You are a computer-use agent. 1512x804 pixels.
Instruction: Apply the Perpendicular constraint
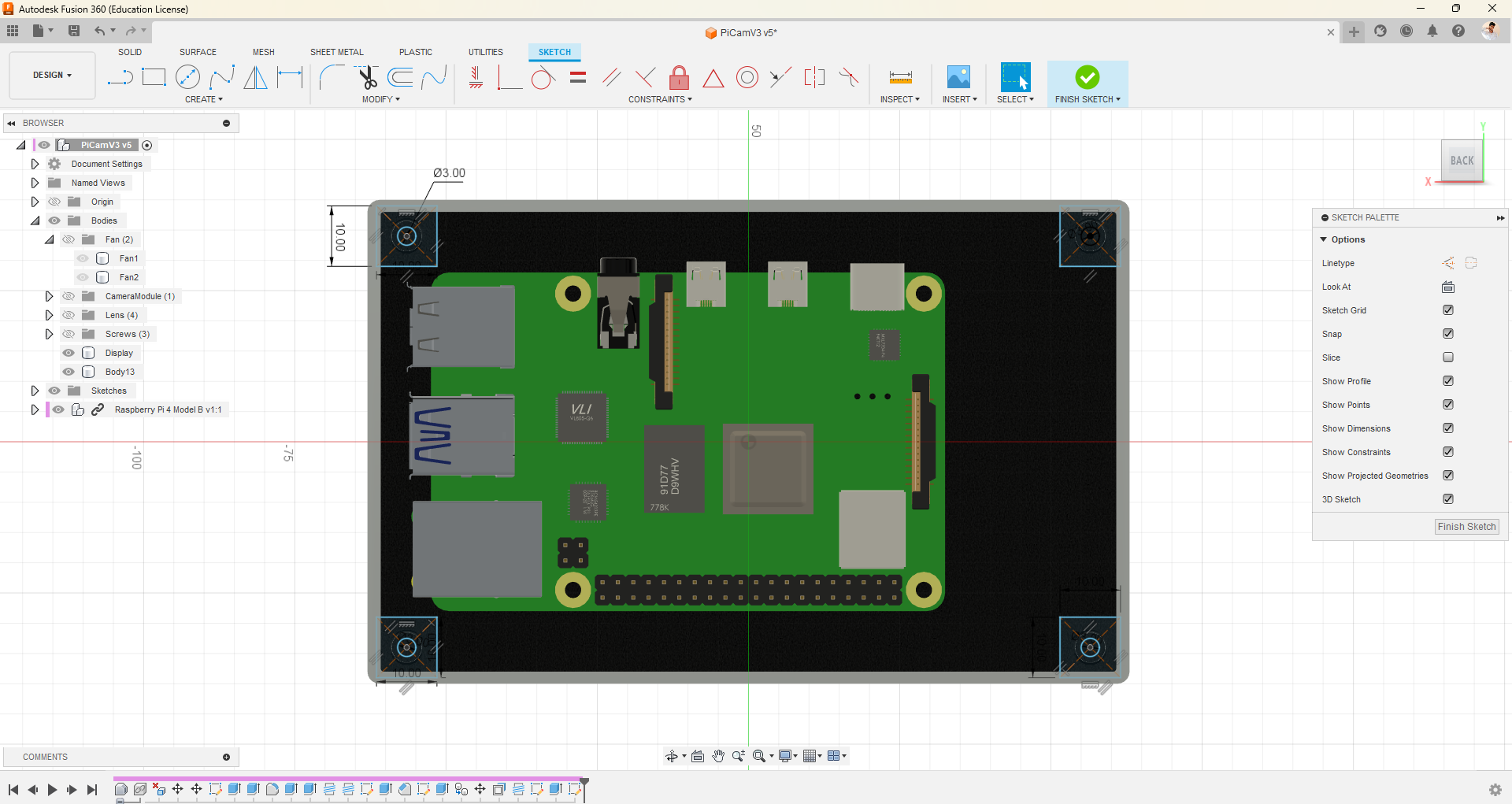pyautogui.click(x=645, y=77)
